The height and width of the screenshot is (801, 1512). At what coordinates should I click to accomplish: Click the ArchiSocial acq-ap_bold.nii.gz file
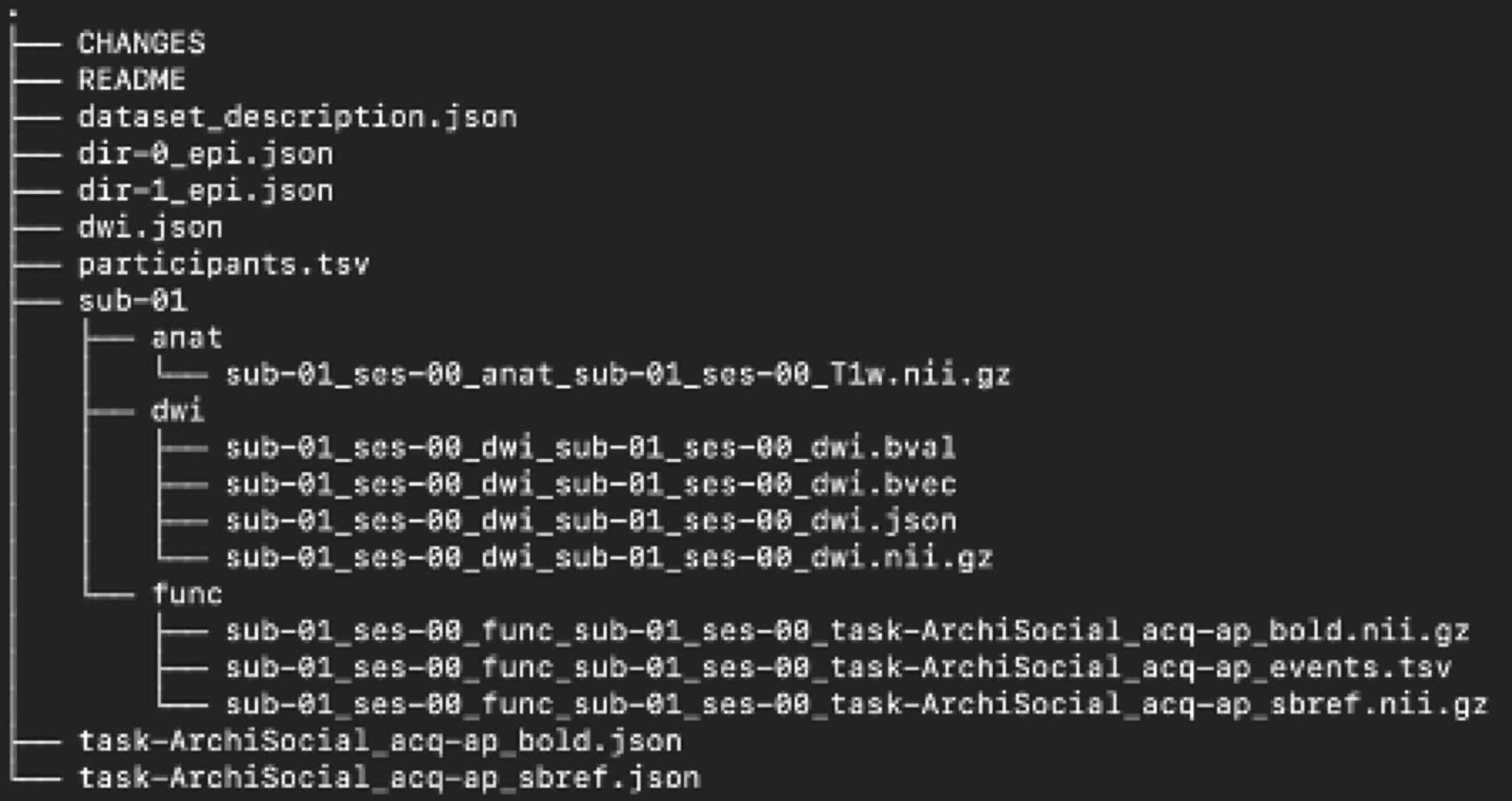pyautogui.click(x=847, y=631)
